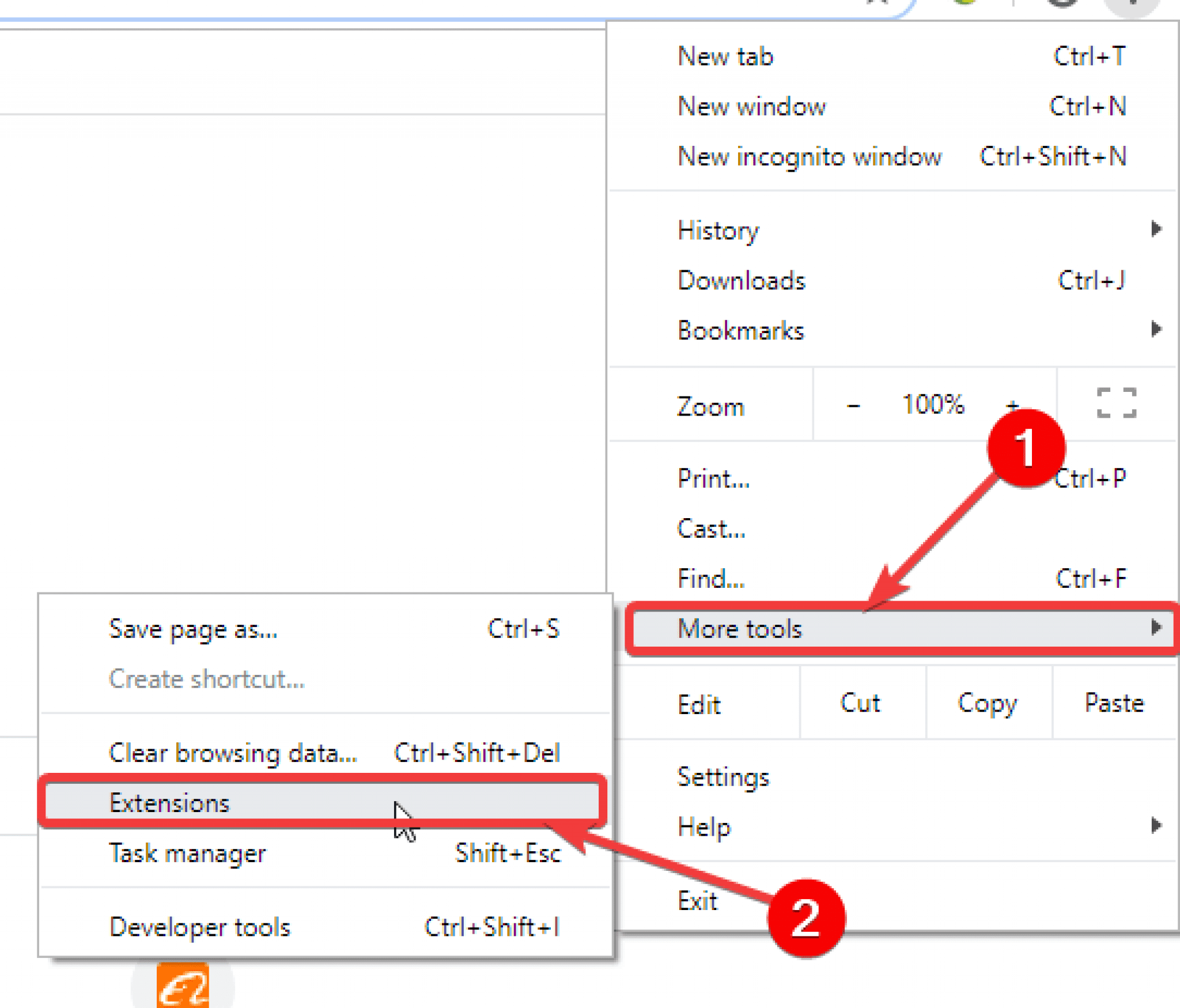The height and width of the screenshot is (1008, 1180).
Task: Expand the Bookmarks submenu arrow
Action: (1155, 329)
